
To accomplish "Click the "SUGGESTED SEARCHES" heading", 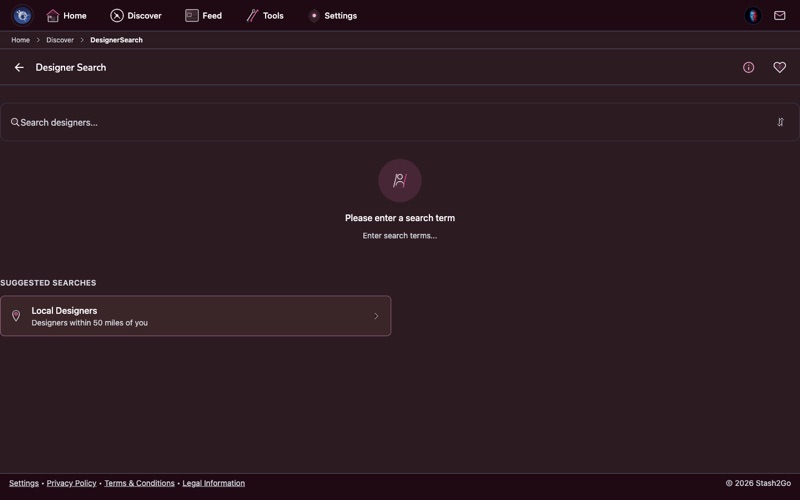I will pyautogui.click(x=48, y=283).
